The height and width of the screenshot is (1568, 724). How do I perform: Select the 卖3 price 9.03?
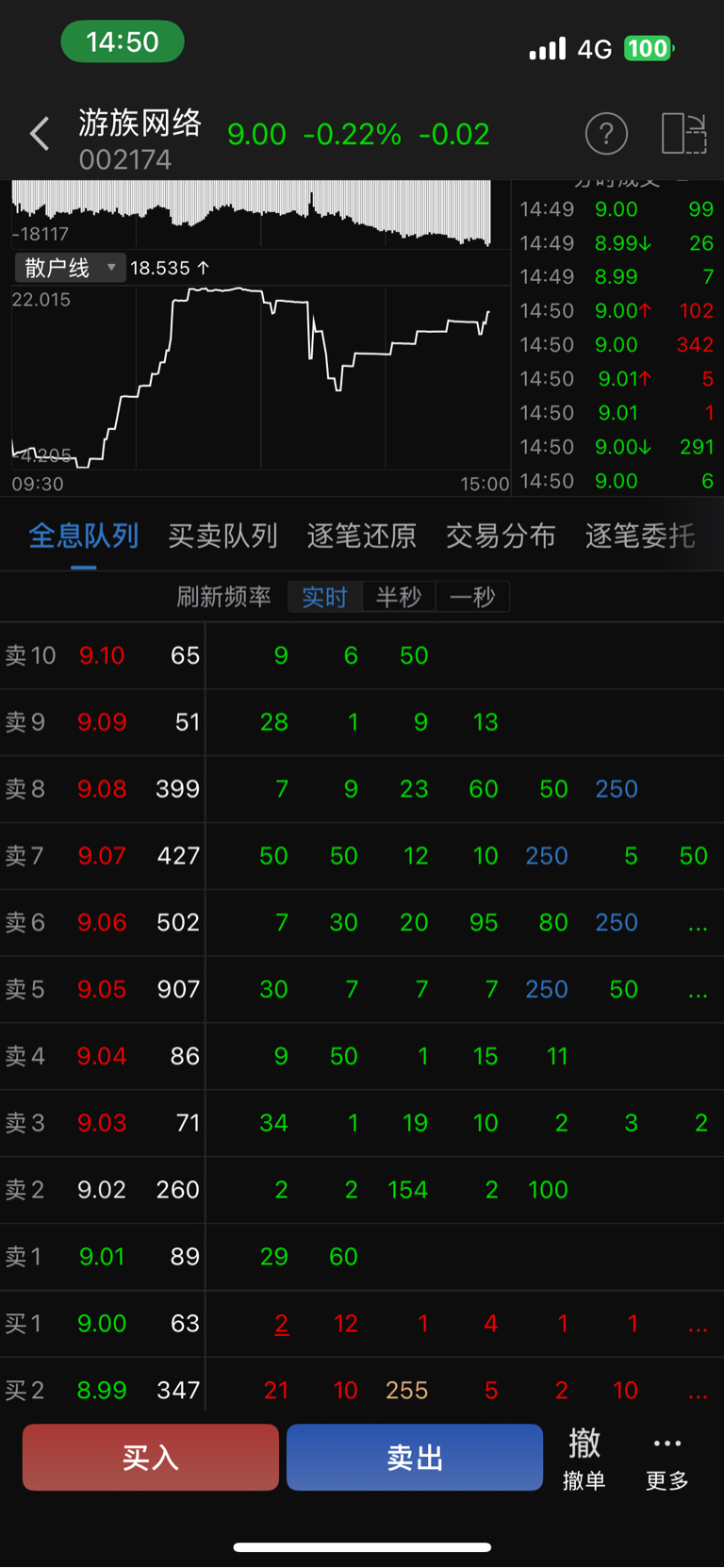click(102, 1123)
